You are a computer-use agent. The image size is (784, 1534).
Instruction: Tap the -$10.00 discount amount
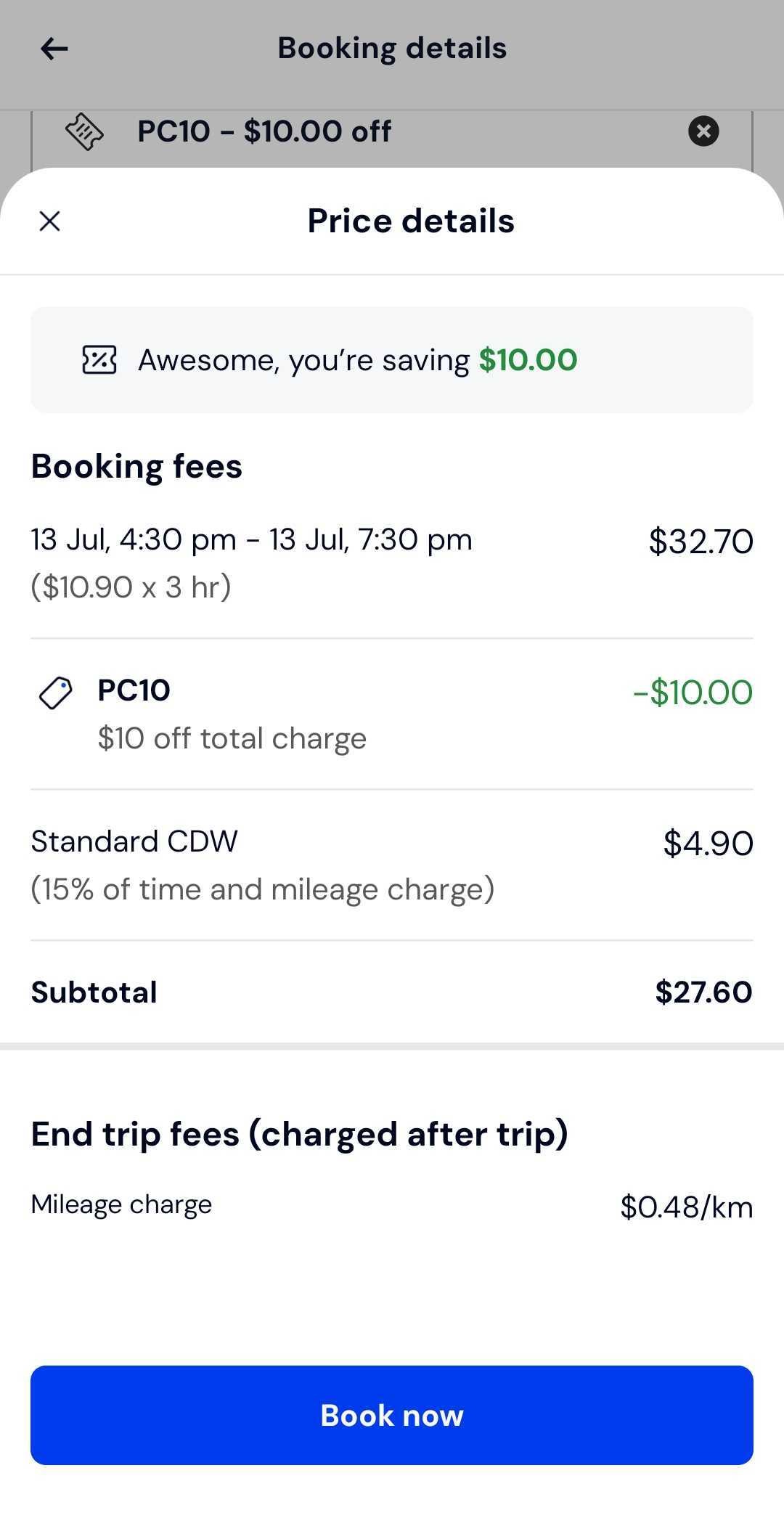pos(693,693)
